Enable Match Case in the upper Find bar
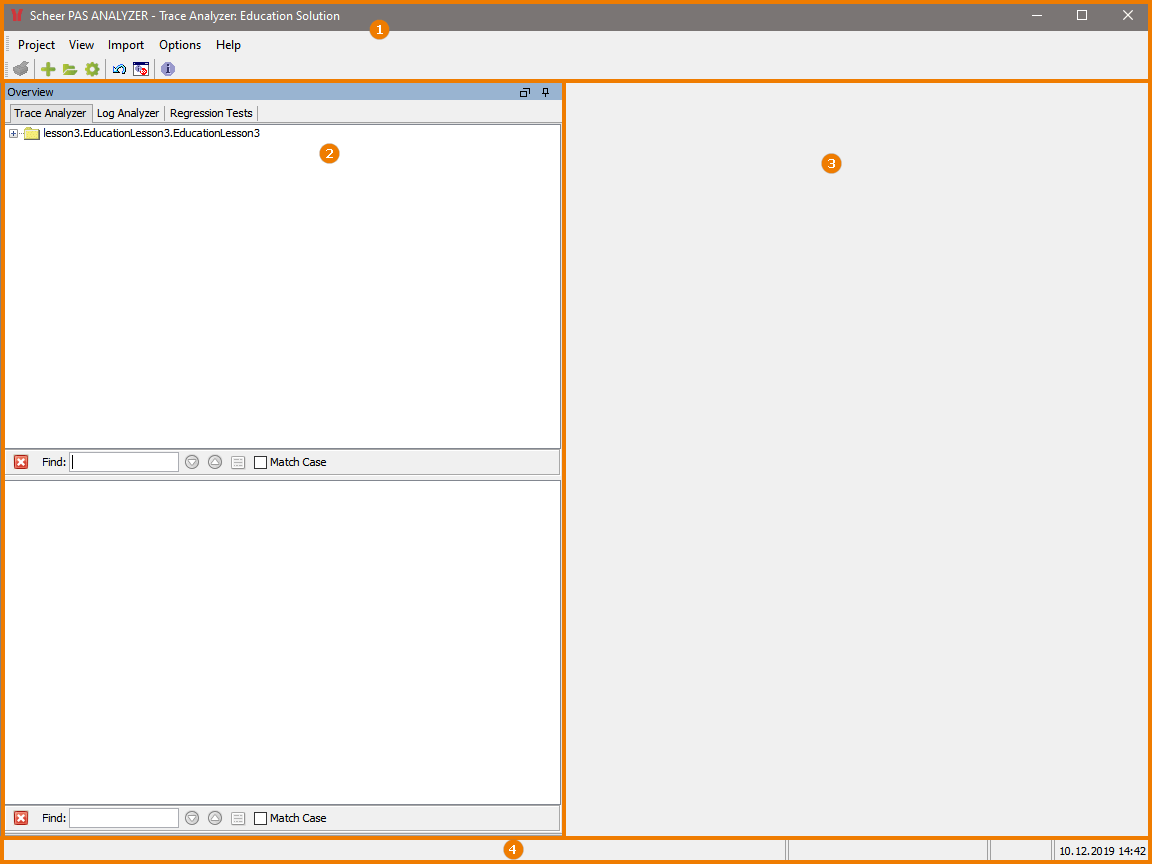This screenshot has height=864, width=1152. click(260, 461)
